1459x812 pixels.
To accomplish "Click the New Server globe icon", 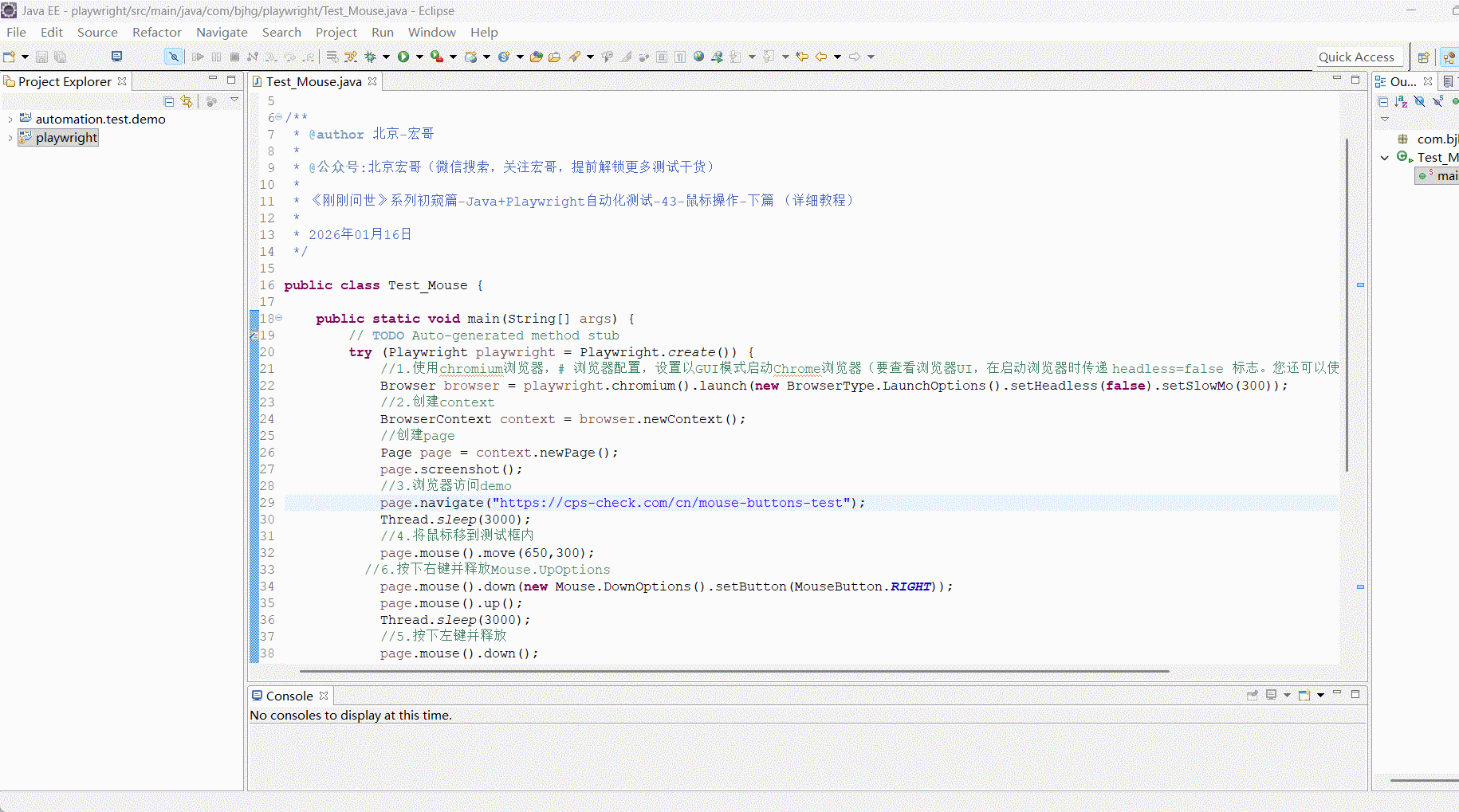I will coord(471,57).
